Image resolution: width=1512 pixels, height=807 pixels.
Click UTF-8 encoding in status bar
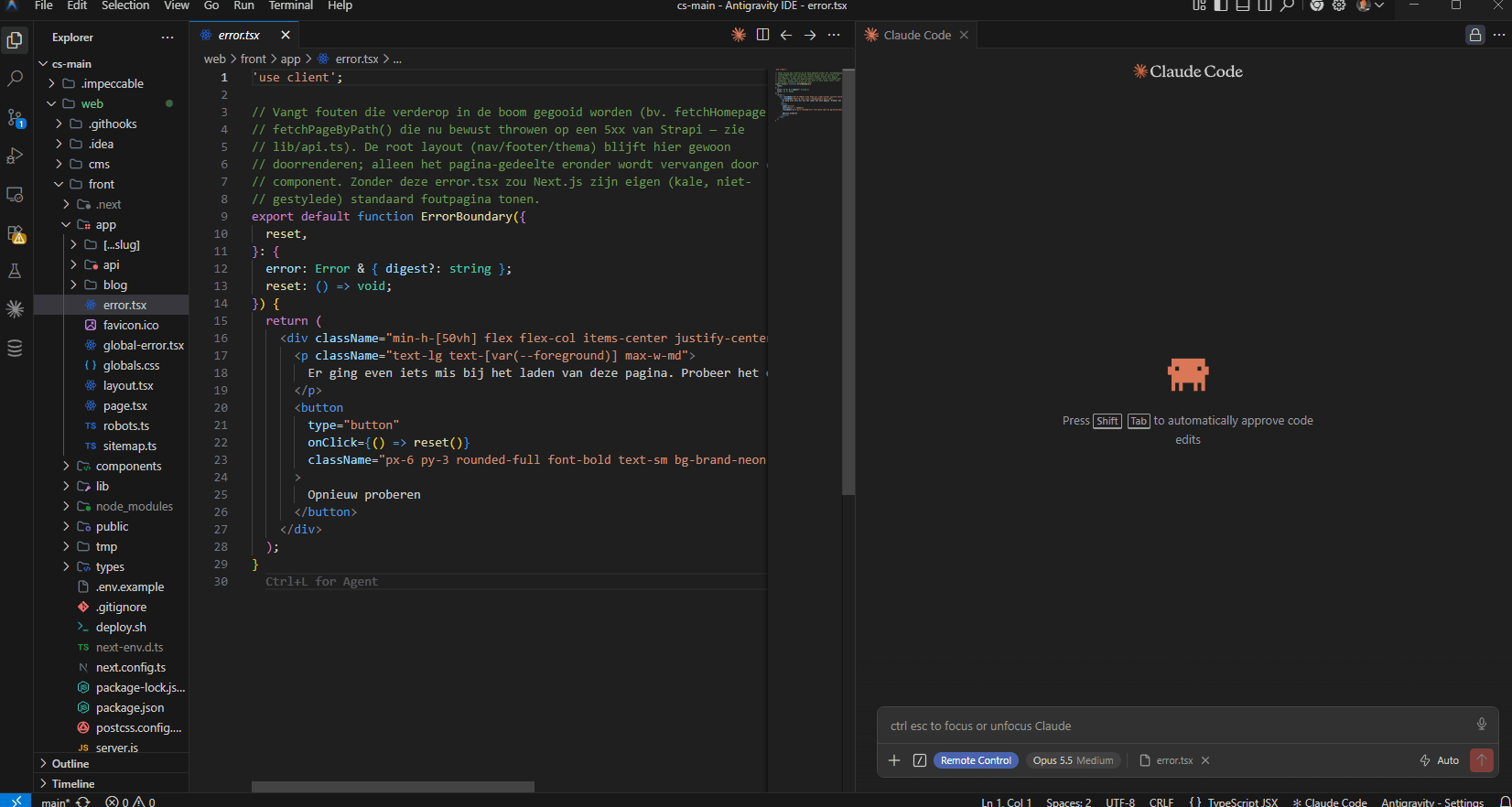pos(1120,802)
